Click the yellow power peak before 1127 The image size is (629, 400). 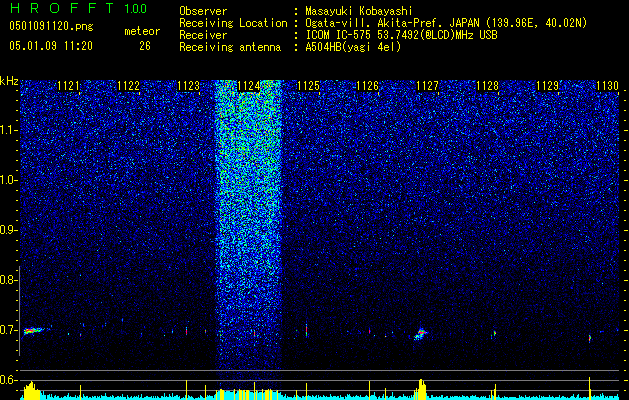[421, 389]
